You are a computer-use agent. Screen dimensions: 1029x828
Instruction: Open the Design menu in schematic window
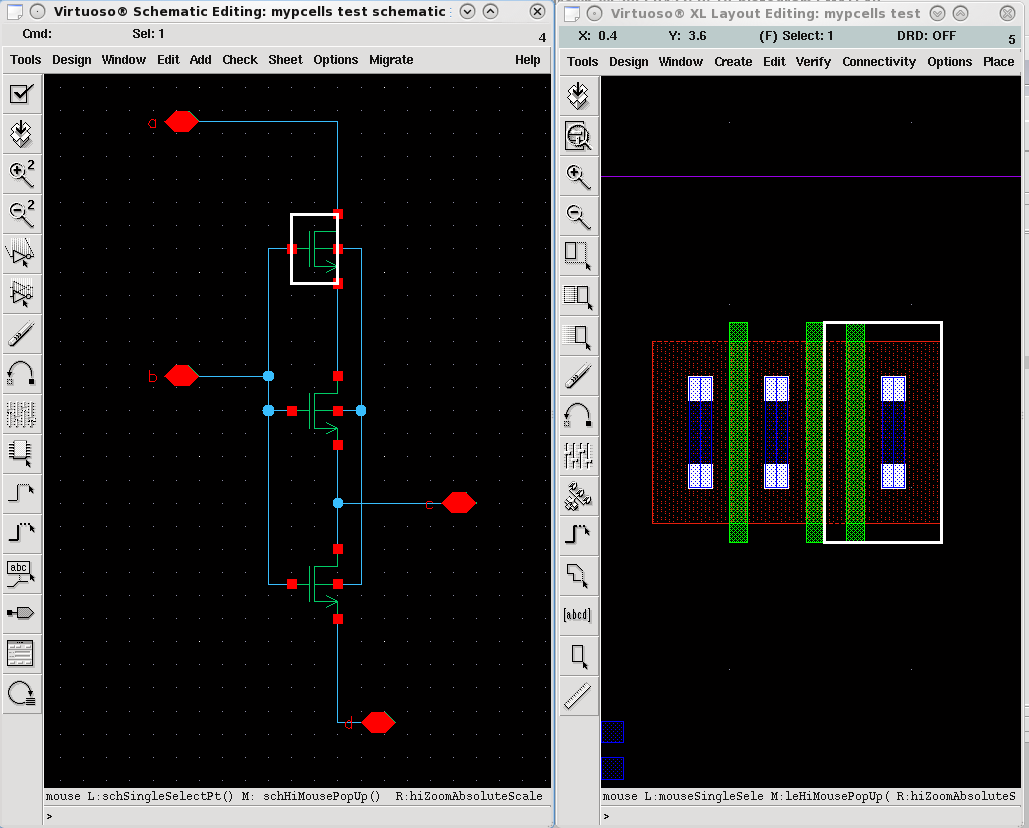(x=72, y=60)
